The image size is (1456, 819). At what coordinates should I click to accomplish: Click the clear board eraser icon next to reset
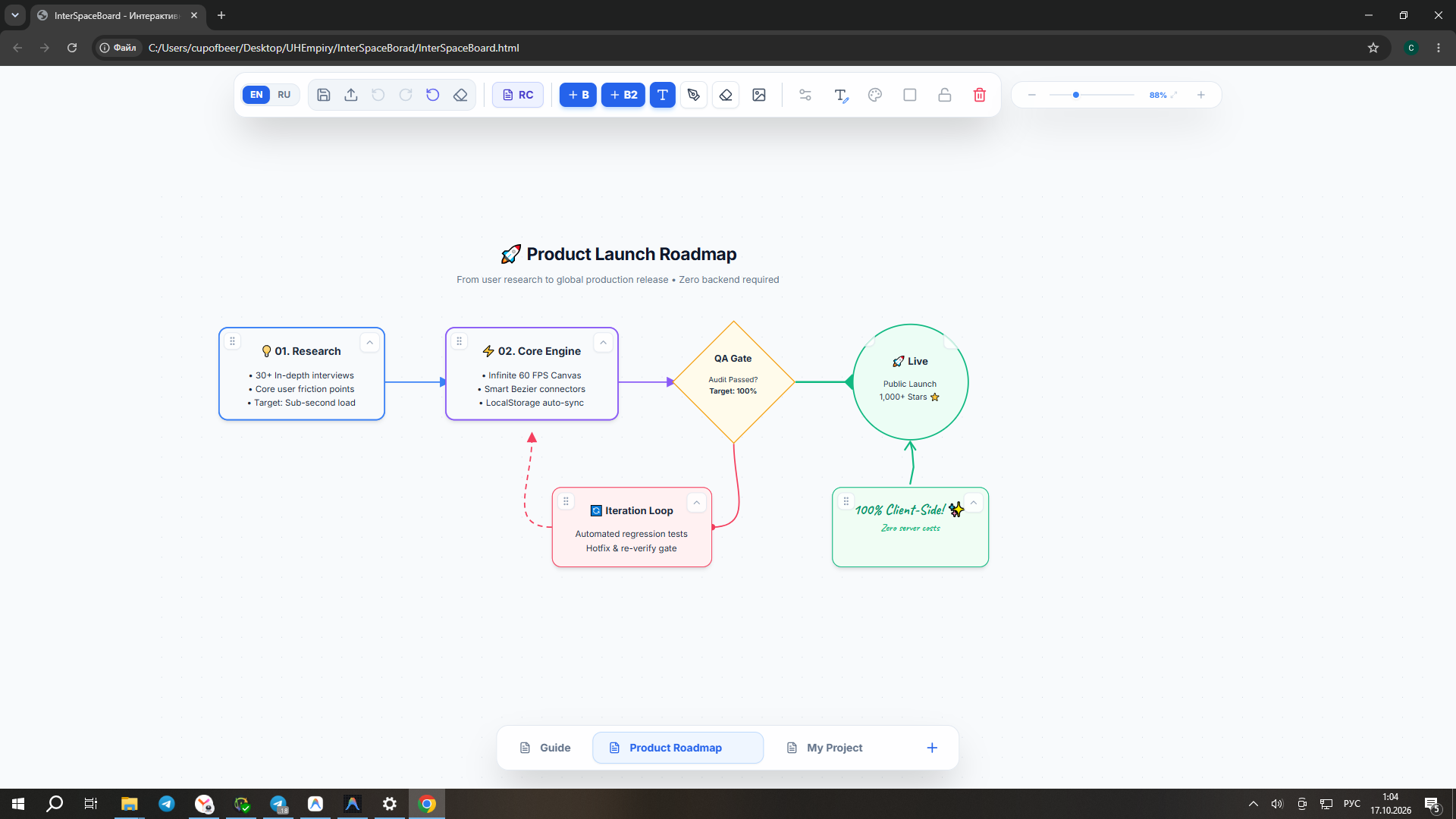click(x=460, y=95)
